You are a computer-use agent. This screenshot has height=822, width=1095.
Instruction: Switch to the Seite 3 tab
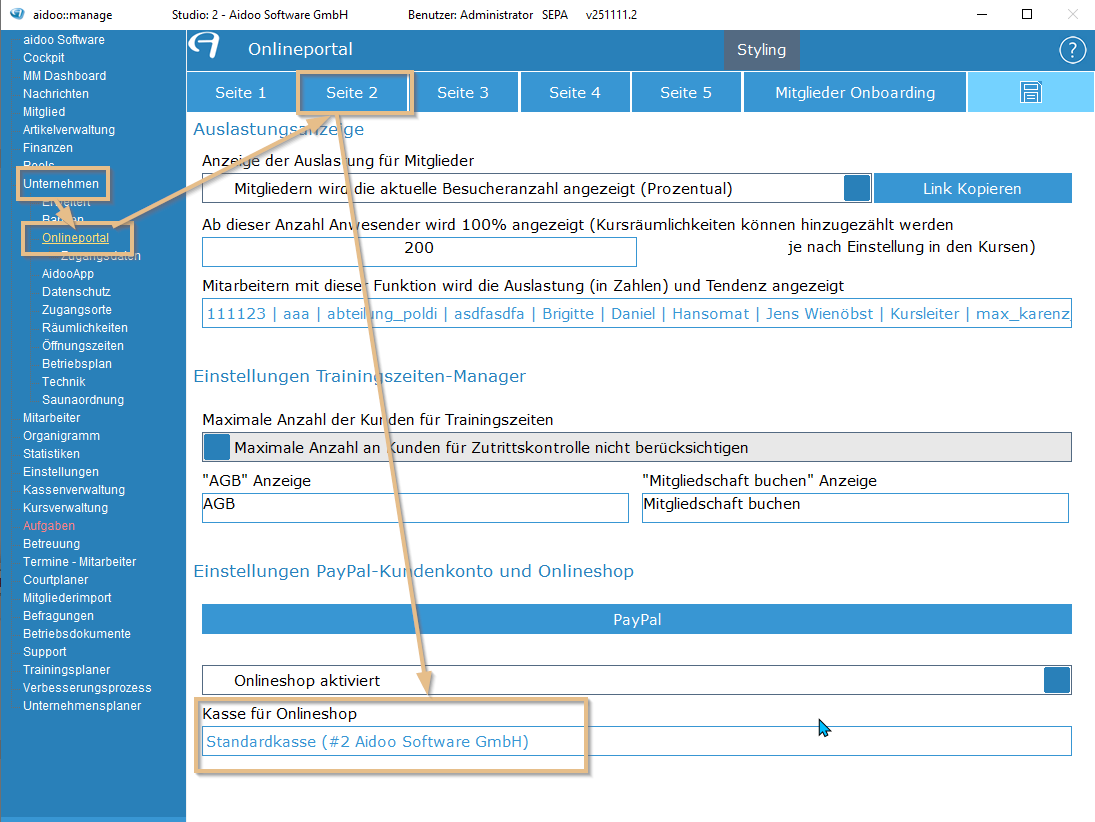click(x=463, y=93)
